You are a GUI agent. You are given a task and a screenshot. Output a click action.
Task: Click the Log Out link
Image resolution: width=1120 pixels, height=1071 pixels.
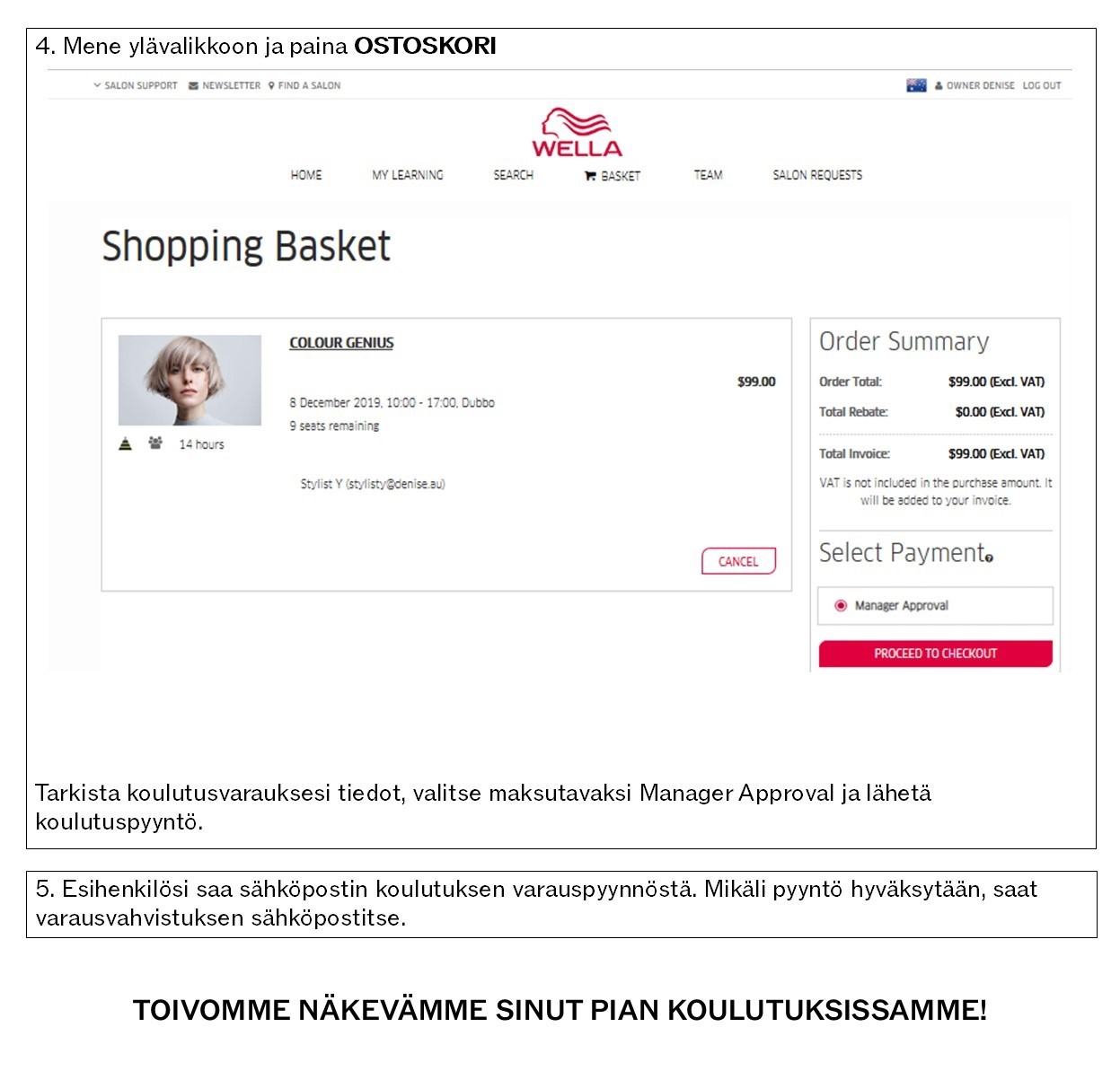(x=1042, y=86)
